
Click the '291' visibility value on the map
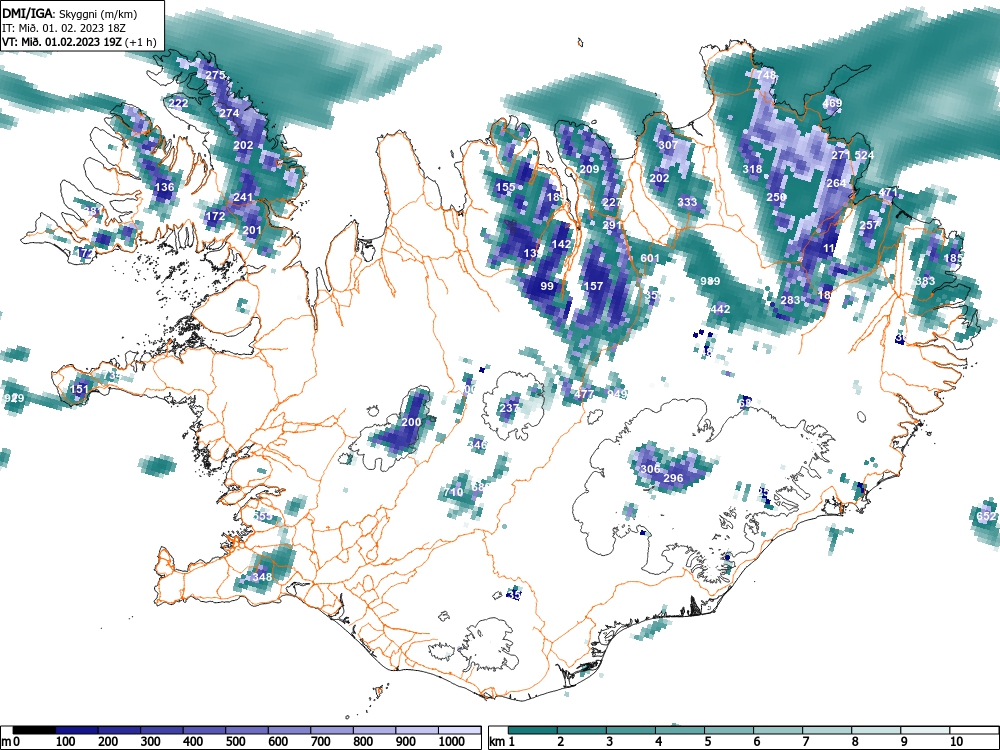pos(612,226)
